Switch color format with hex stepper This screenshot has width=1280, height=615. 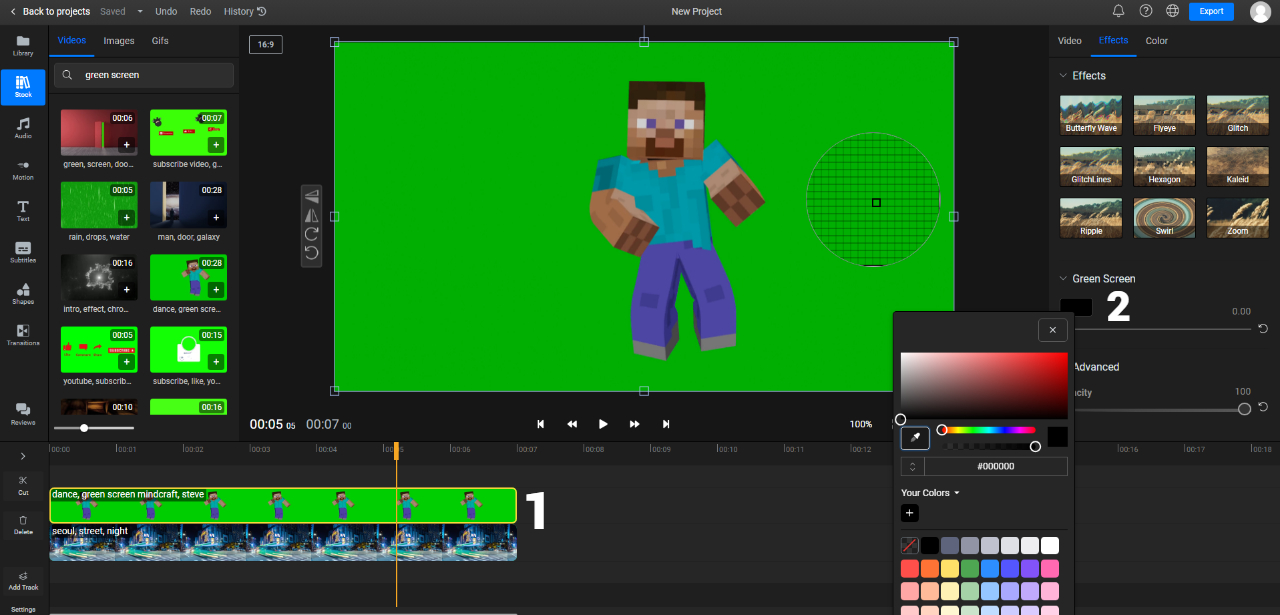(912, 466)
